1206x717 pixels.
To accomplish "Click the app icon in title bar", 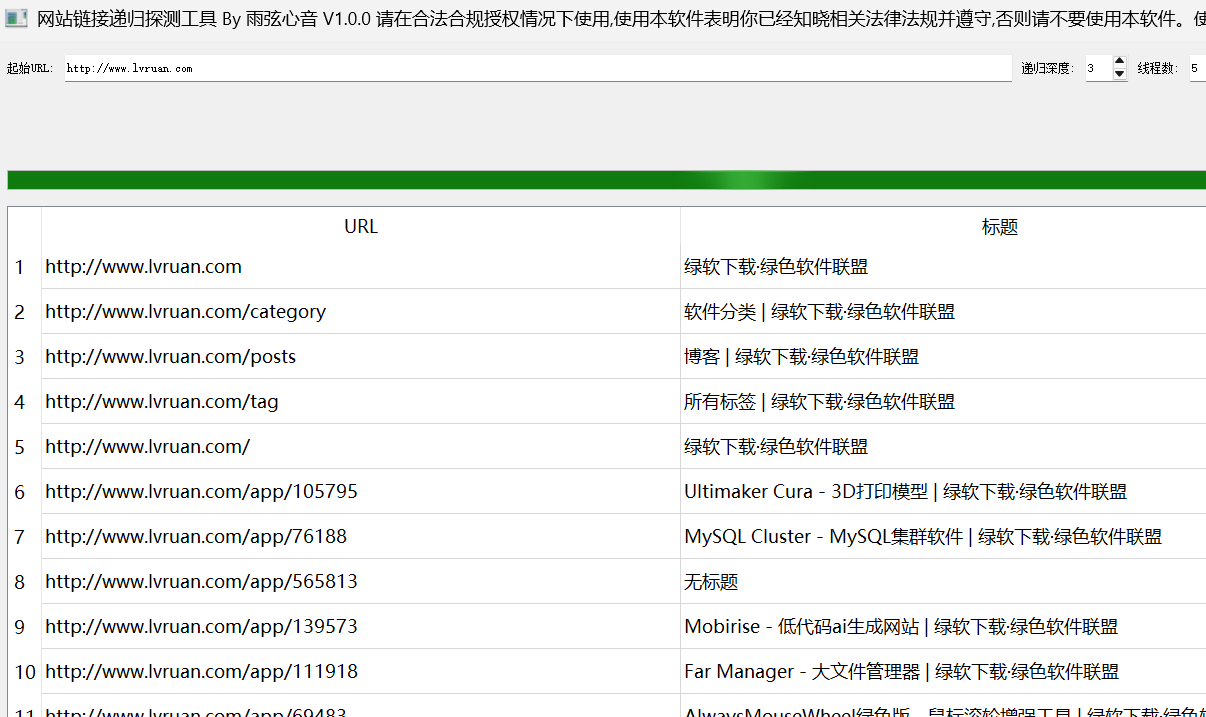I will tap(16, 20).
